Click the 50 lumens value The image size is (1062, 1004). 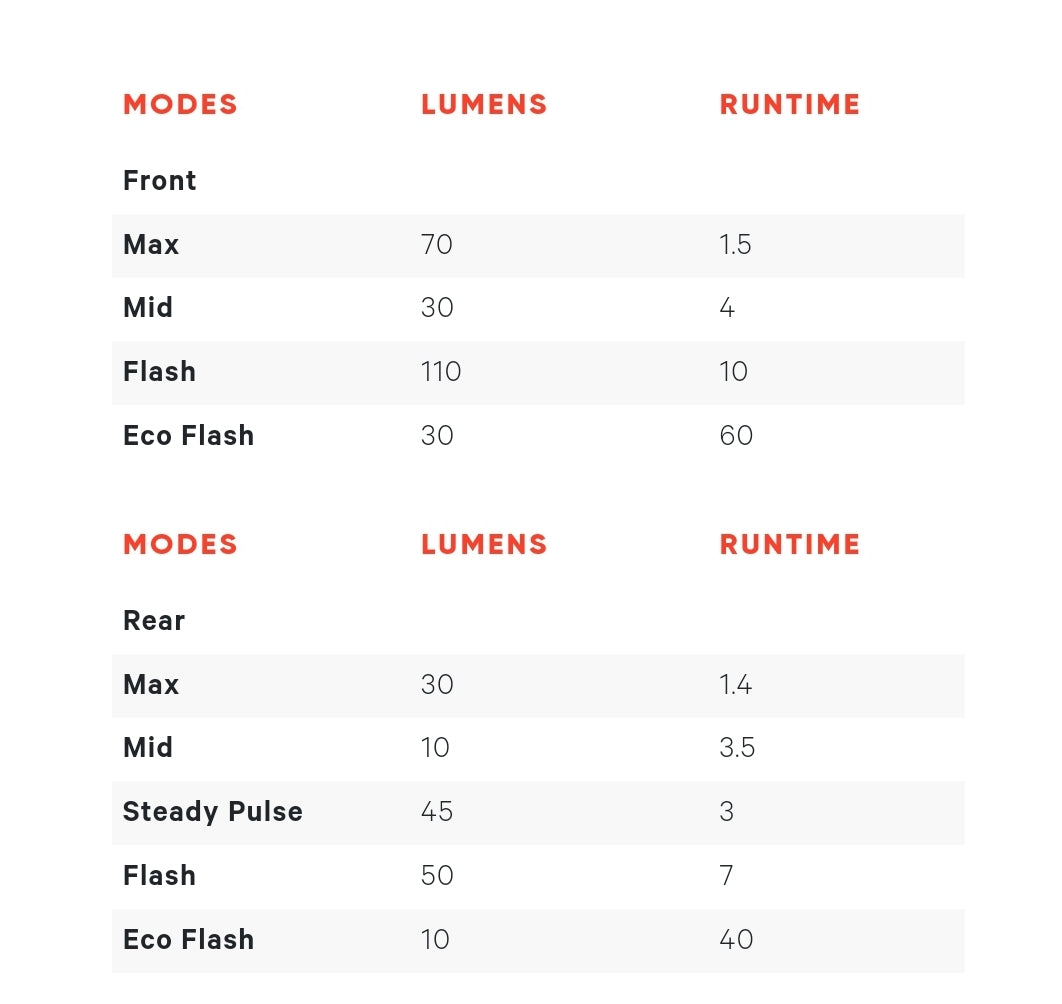click(x=437, y=876)
